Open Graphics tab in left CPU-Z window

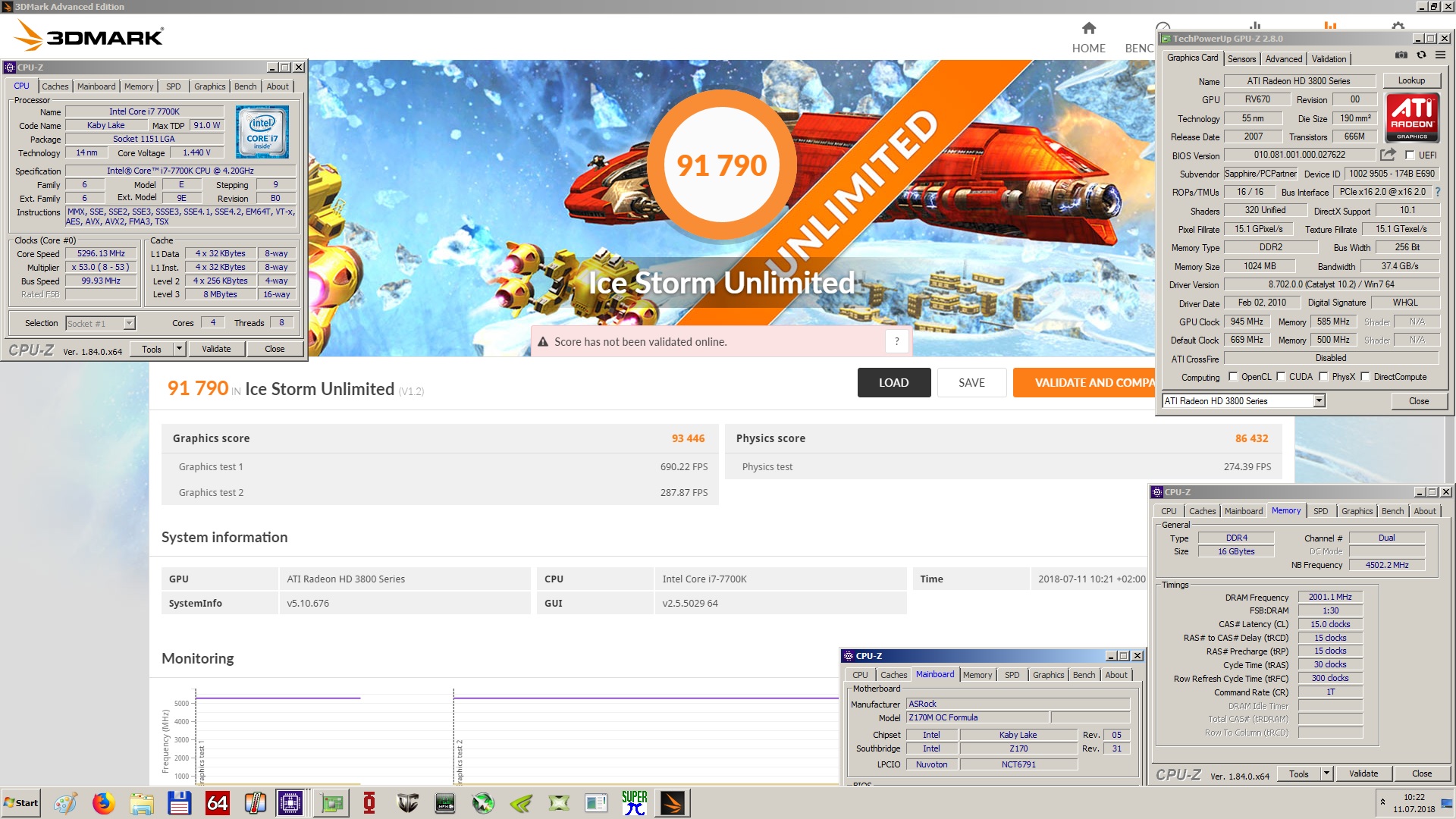pos(210,86)
